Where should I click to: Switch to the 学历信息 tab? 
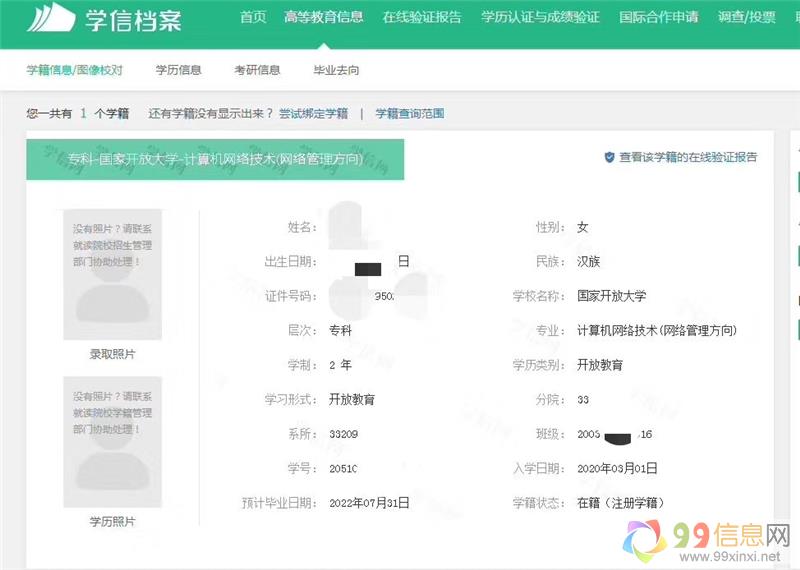(x=178, y=70)
